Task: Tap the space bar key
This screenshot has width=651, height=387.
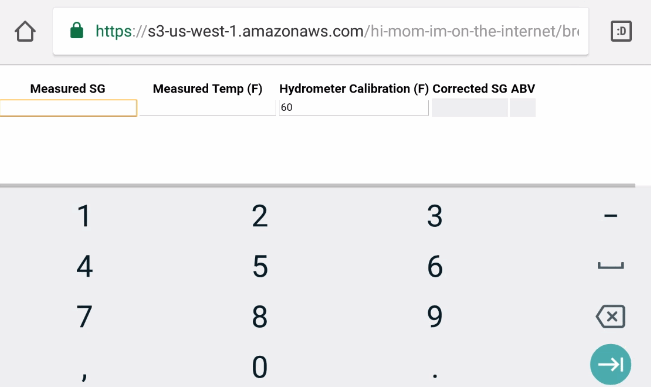Action: pos(610,266)
